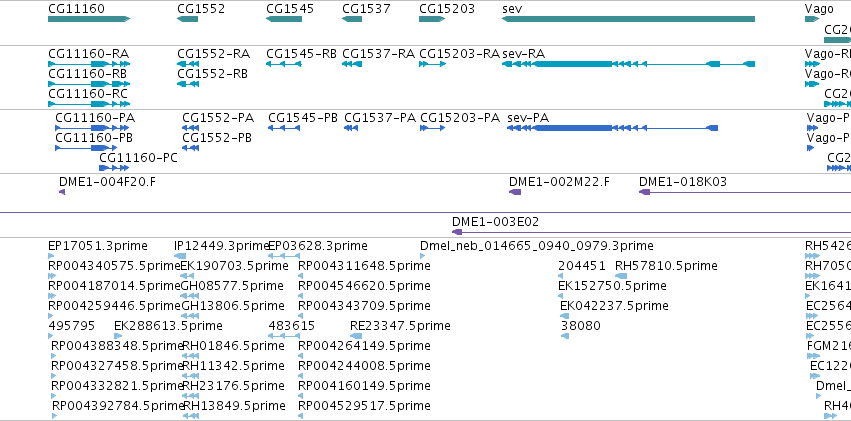Click the Vago gene arrow
The height and width of the screenshot is (421, 851).
tap(812, 19)
